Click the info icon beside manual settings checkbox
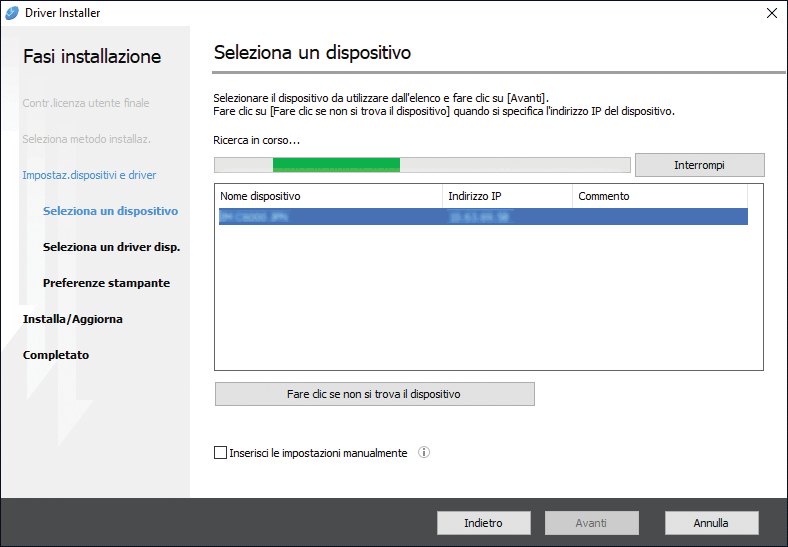Viewport: 788px width, 547px height. click(x=424, y=453)
